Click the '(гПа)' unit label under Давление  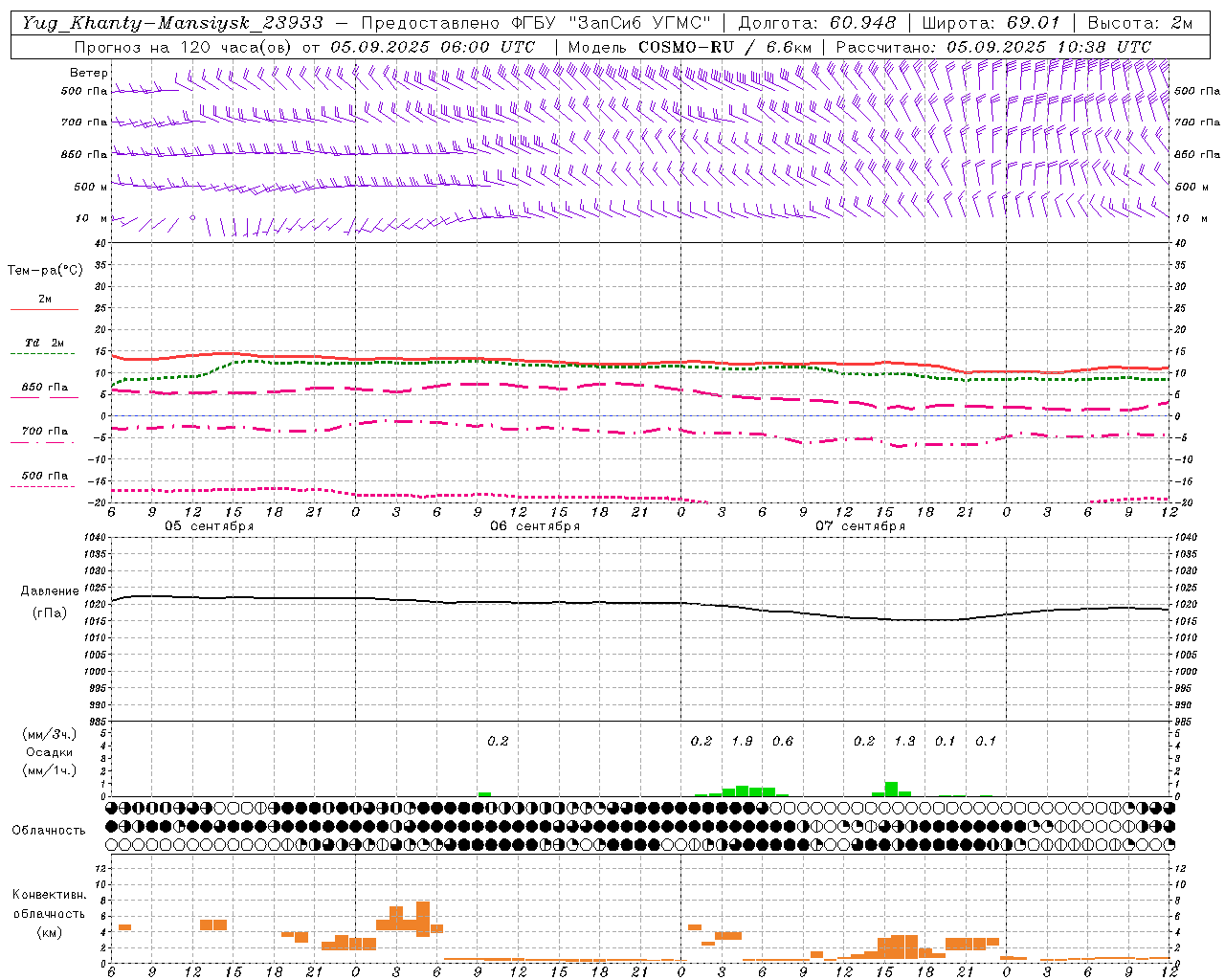point(49,612)
